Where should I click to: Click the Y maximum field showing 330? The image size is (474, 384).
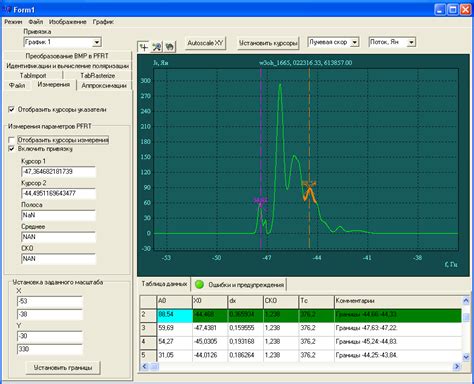50,349
